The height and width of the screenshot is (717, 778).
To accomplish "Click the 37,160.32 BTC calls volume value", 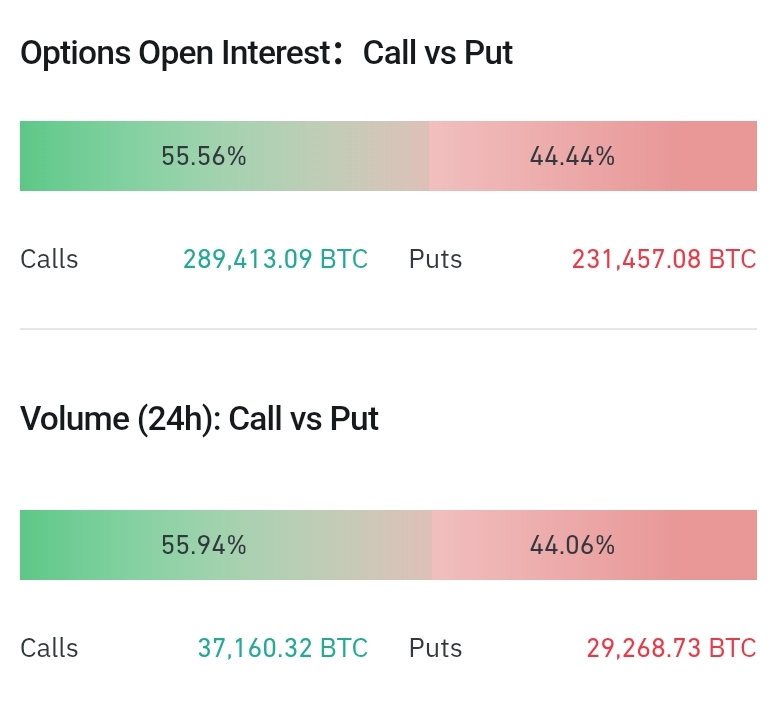I will [x=282, y=648].
